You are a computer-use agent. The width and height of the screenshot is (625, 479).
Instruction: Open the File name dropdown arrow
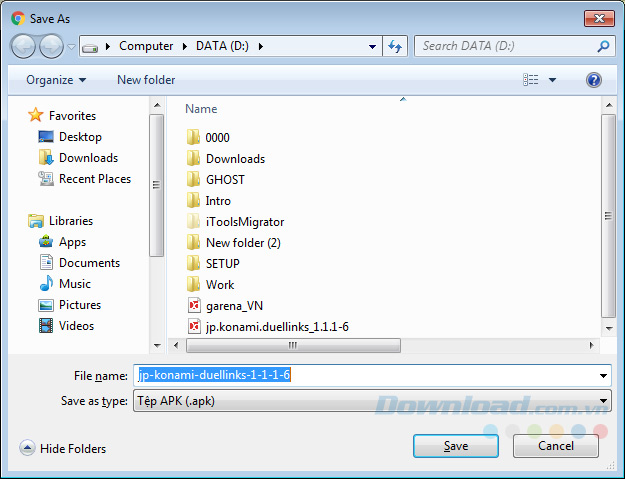coord(603,376)
